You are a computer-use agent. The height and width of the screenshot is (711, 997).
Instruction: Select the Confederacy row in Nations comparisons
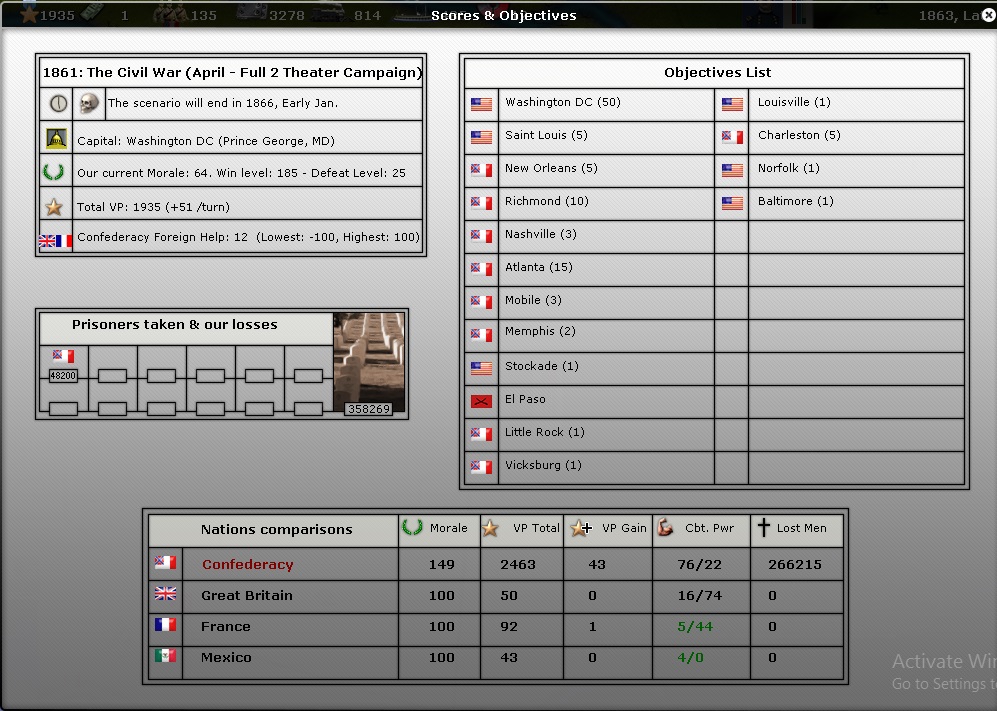tap(247, 564)
